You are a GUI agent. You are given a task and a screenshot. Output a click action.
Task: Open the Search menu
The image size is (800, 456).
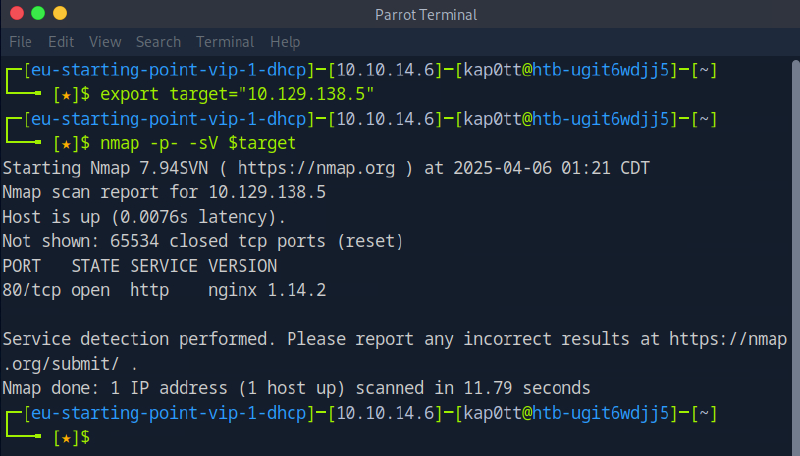[x=158, y=42]
